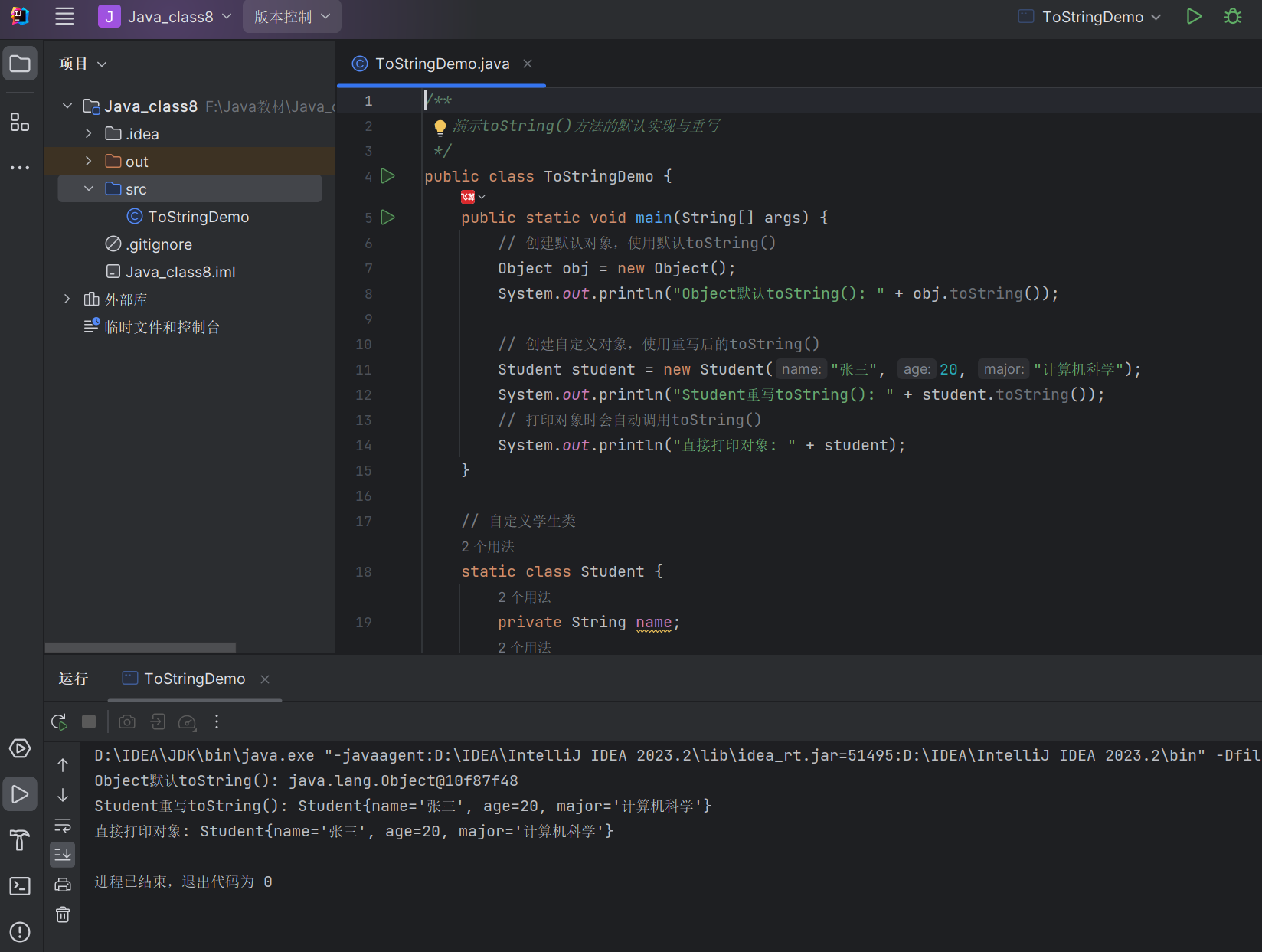
Task: Open the 版本控制 dropdown
Action: point(292,17)
